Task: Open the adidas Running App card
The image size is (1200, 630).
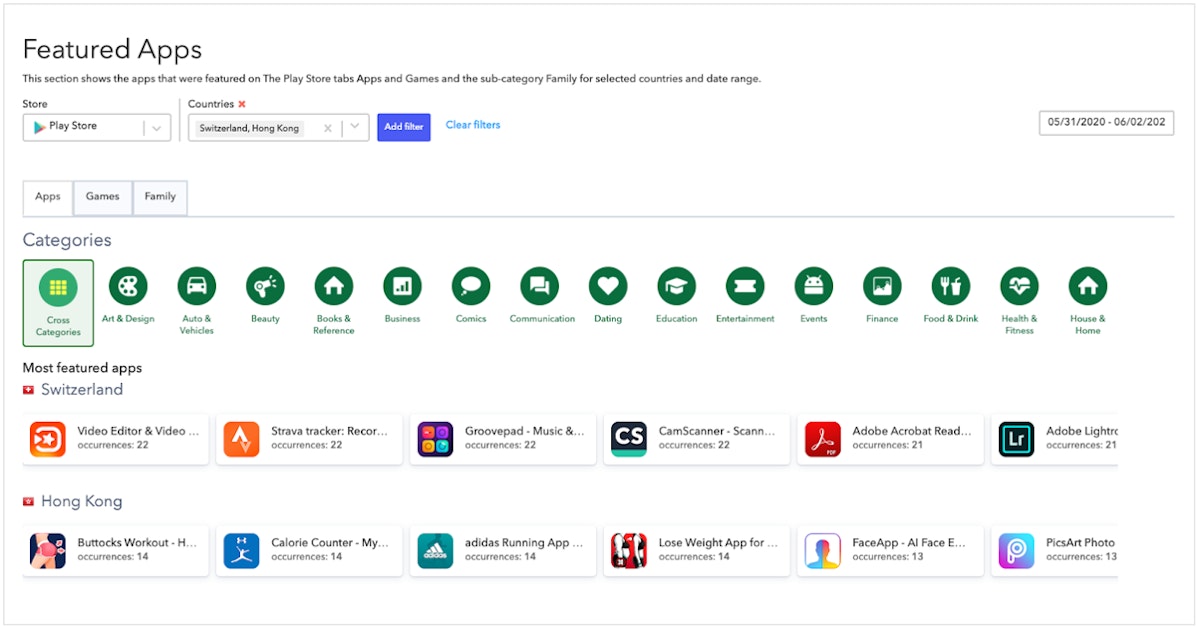Action: coord(502,549)
